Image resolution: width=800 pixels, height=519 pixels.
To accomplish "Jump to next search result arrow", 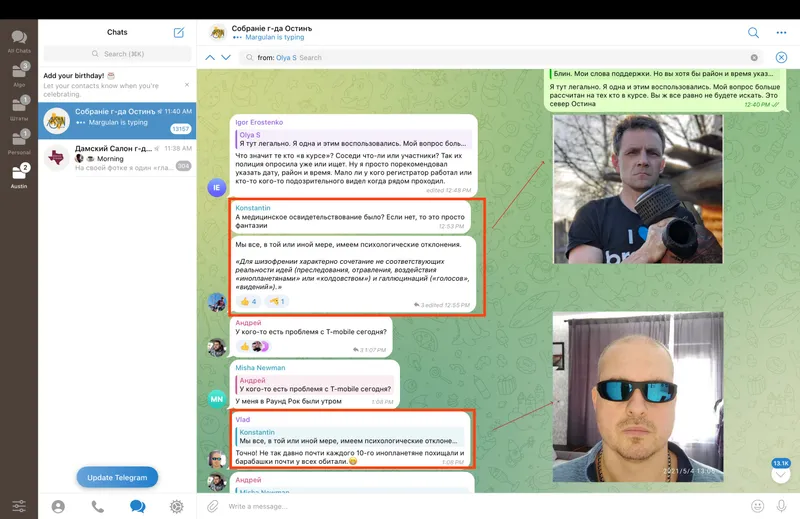I will click(226, 58).
